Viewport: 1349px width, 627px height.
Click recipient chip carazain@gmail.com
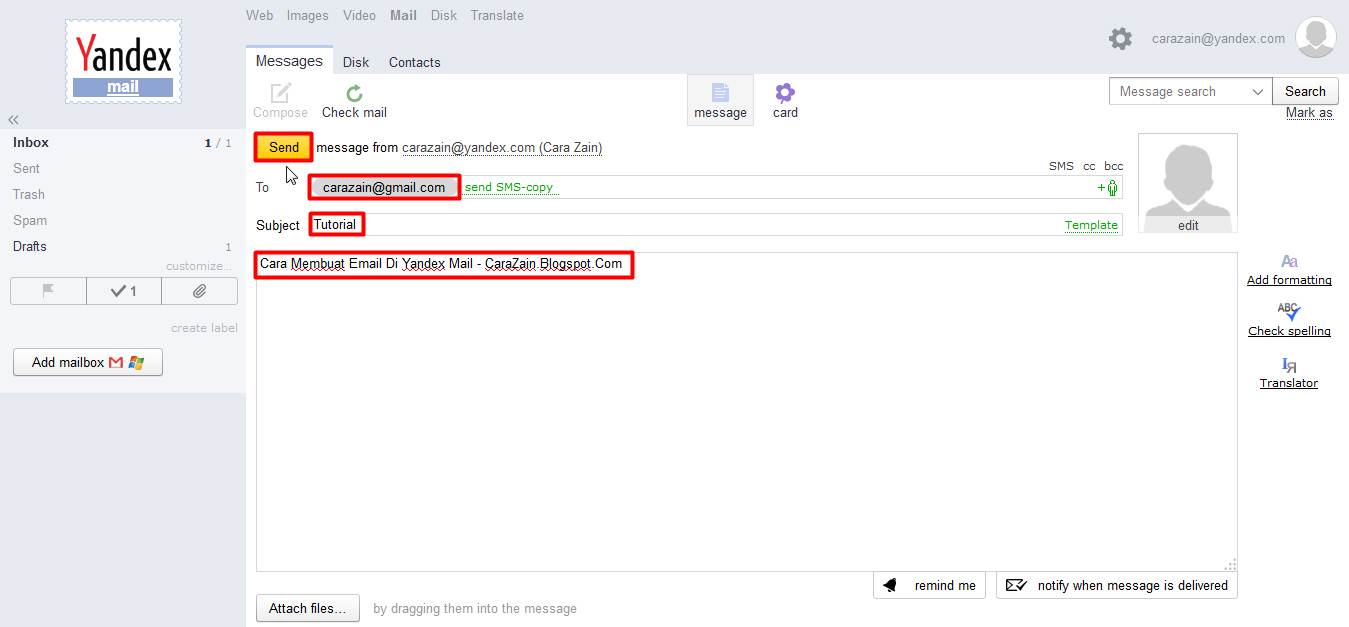[x=384, y=187]
